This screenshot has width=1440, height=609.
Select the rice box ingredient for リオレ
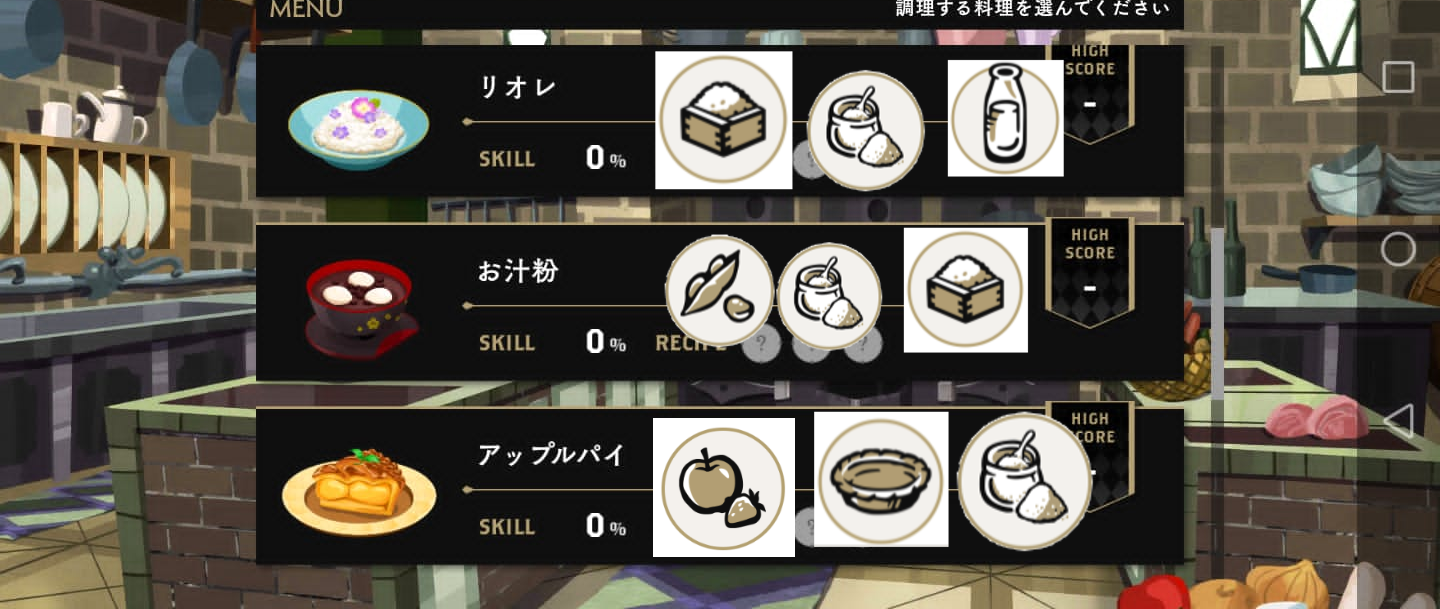(x=724, y=120)
